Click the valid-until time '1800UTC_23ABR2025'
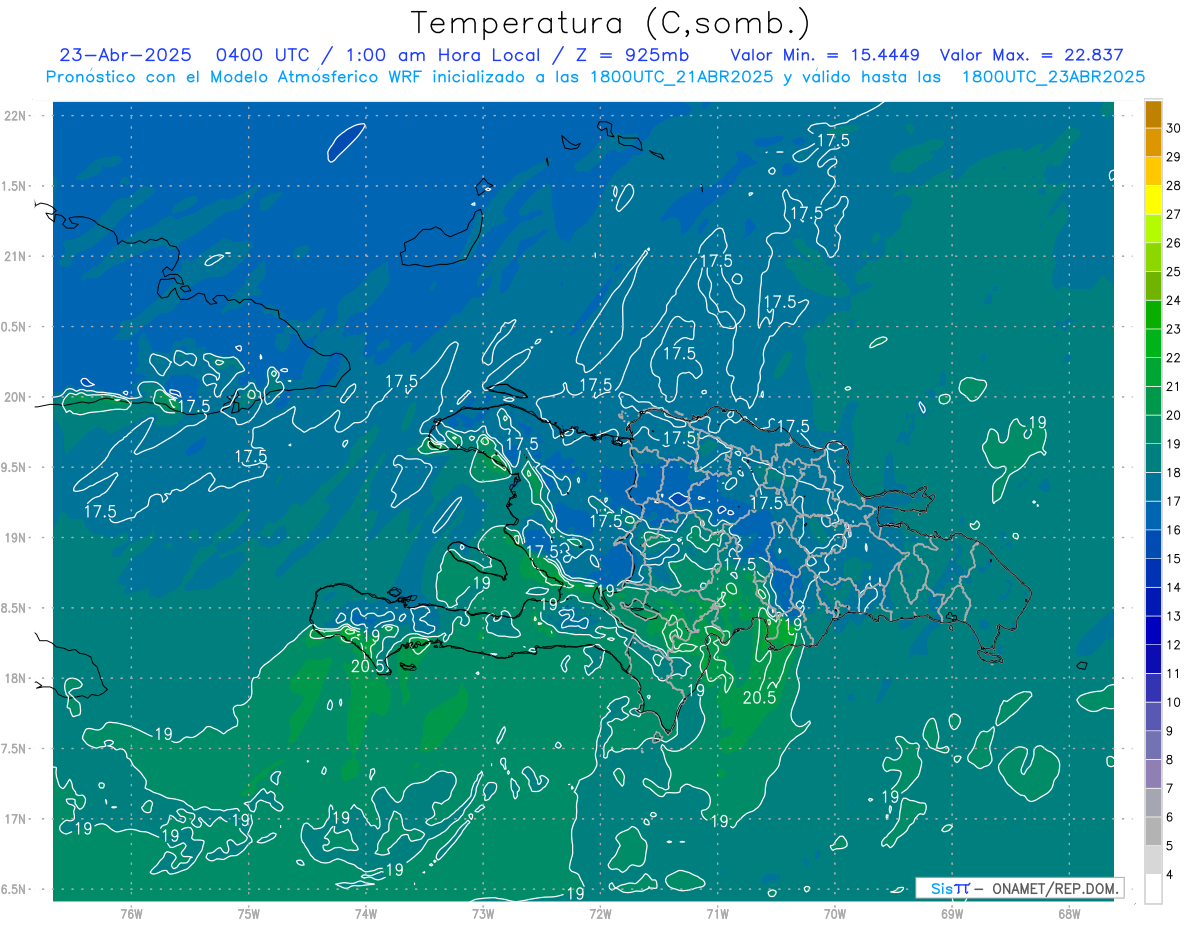Image resolution: width=1200 pixels, height=927 pixels. 1053,77
